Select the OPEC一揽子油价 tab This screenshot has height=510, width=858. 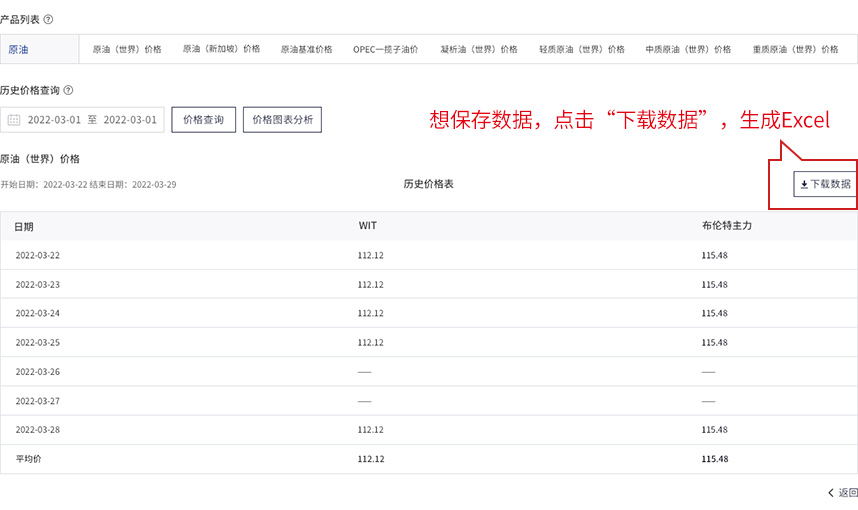click(385, 49)
